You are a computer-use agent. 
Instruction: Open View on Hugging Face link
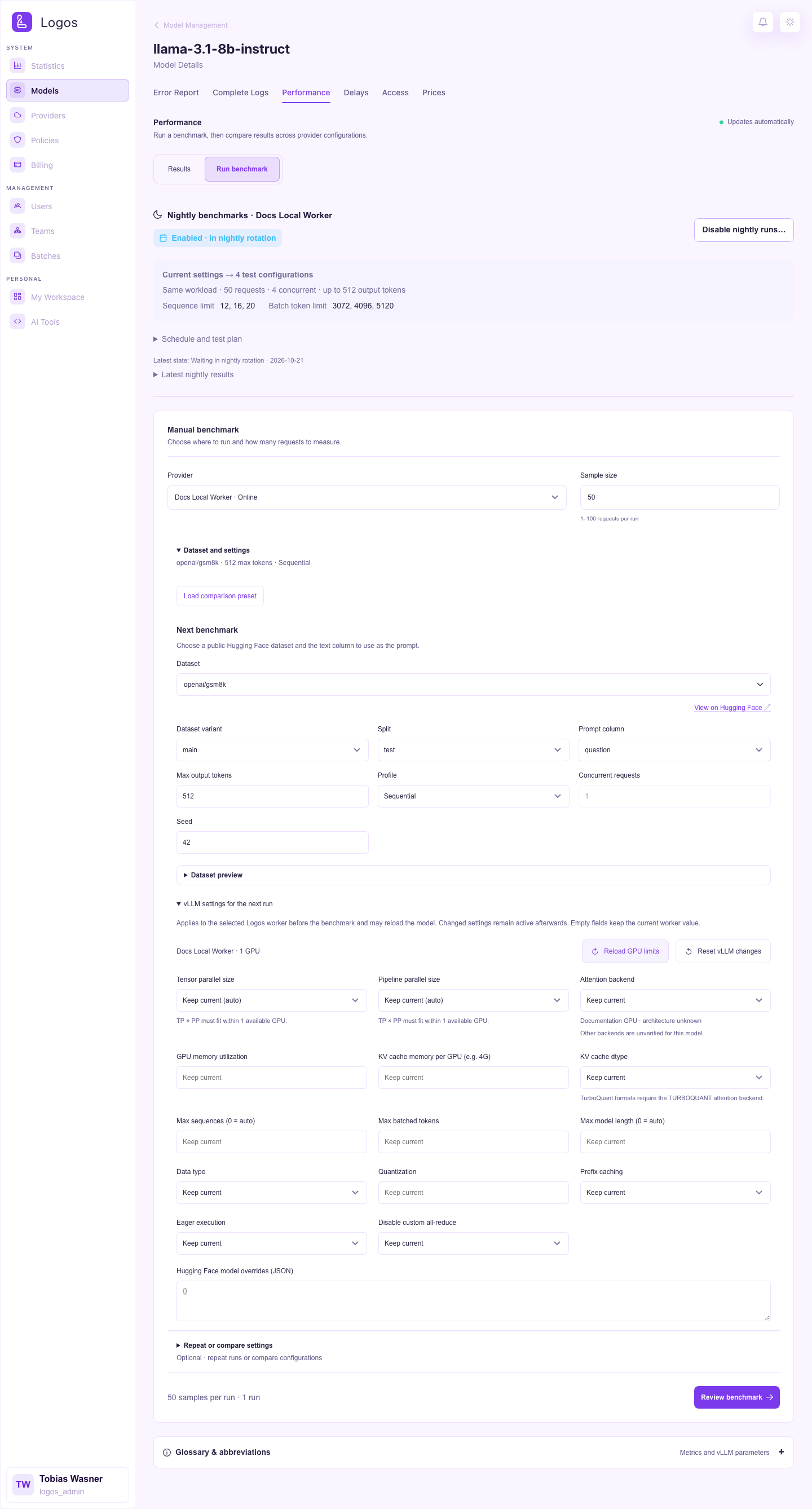tap(732, 708)
